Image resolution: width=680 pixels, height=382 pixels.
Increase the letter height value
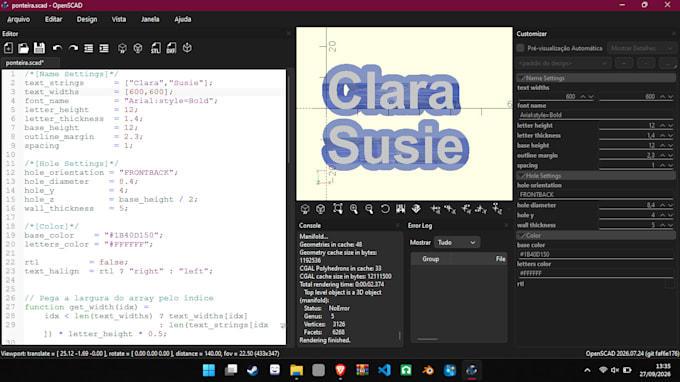click(663, 124)
